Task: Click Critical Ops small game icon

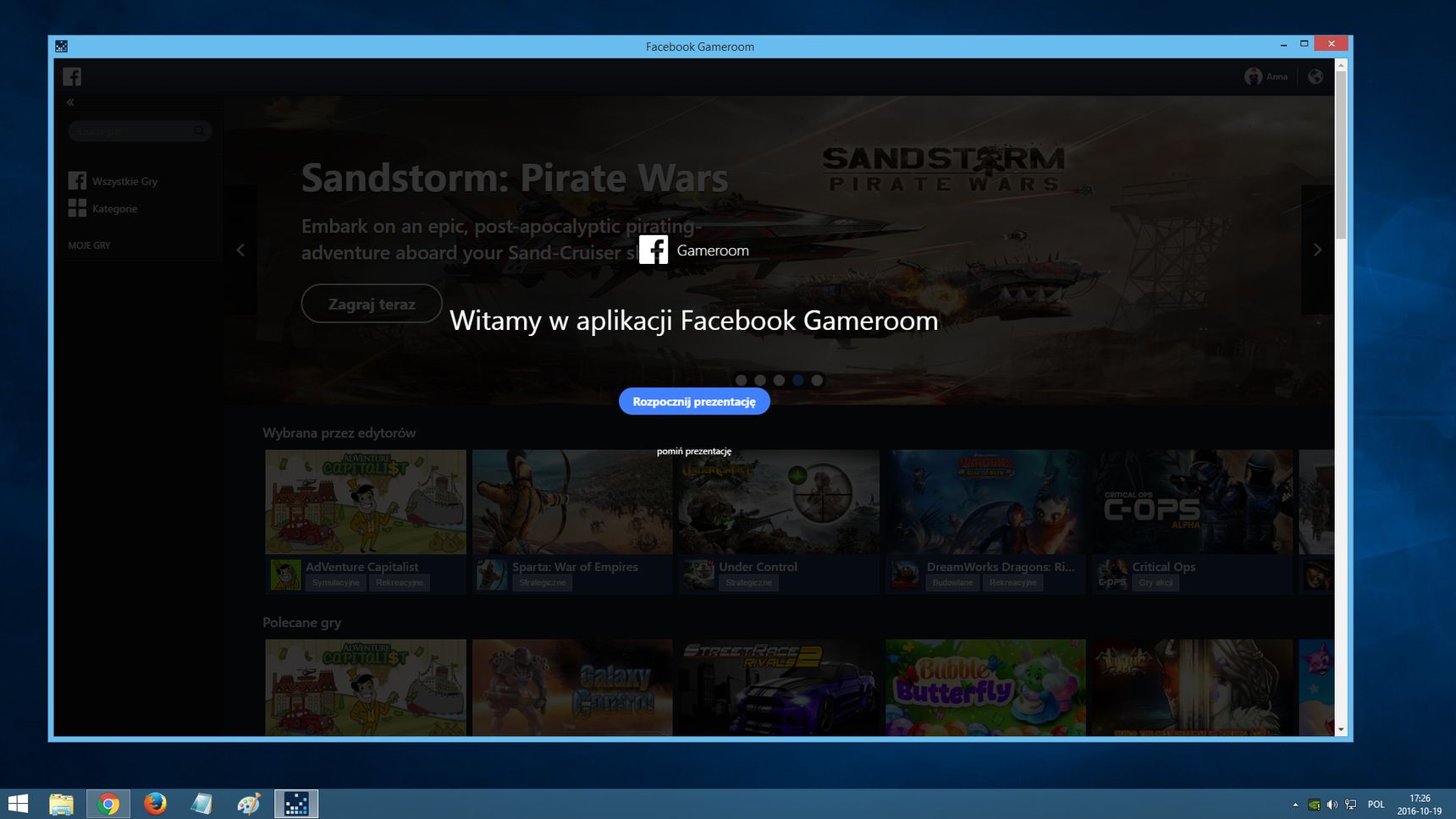Action: [x=1112, y=574]
